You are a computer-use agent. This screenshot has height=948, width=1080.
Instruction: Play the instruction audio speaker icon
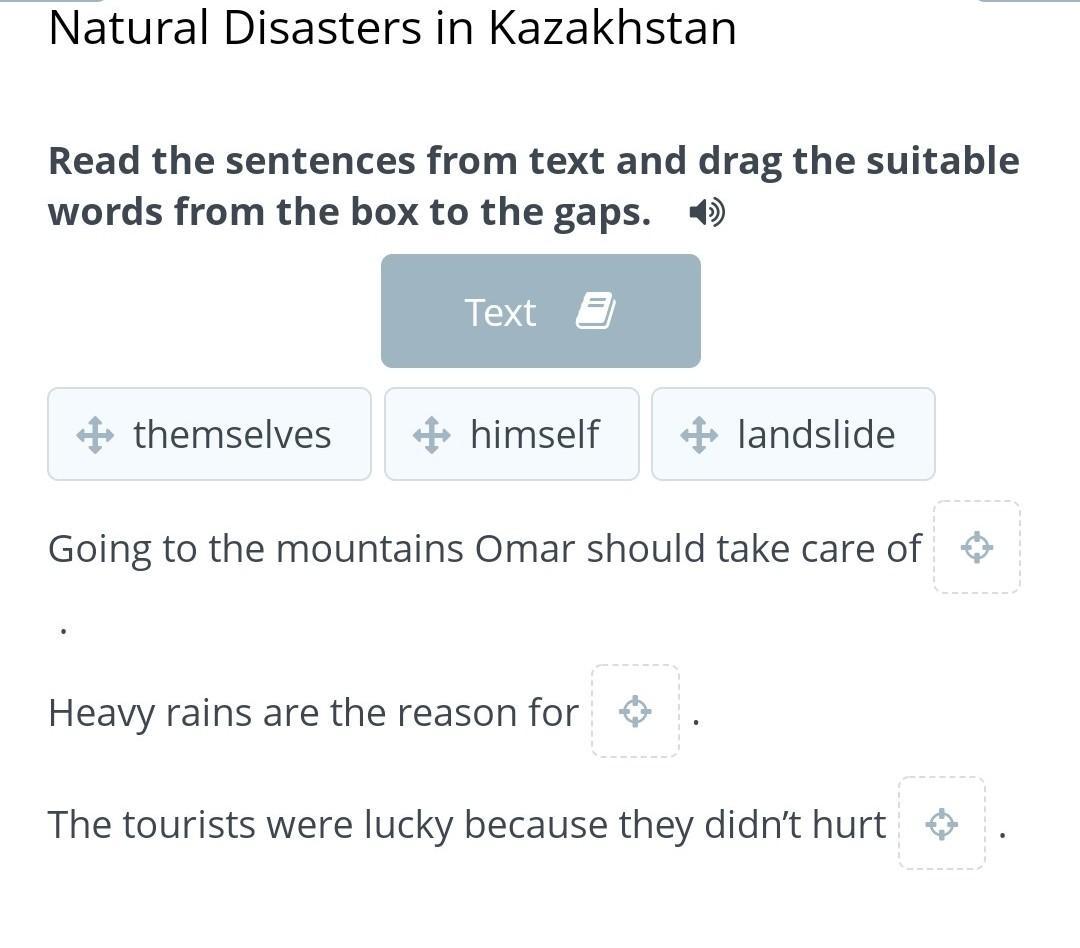[x=707, y=212]
